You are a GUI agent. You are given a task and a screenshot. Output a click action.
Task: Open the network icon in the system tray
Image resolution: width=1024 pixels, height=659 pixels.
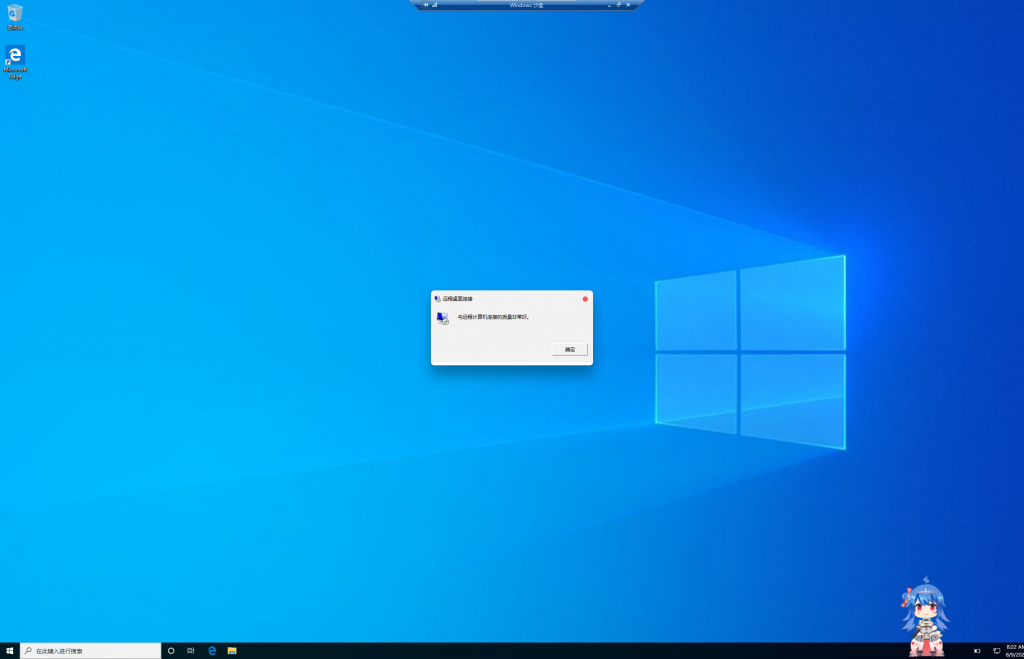(x=997, y=651)
